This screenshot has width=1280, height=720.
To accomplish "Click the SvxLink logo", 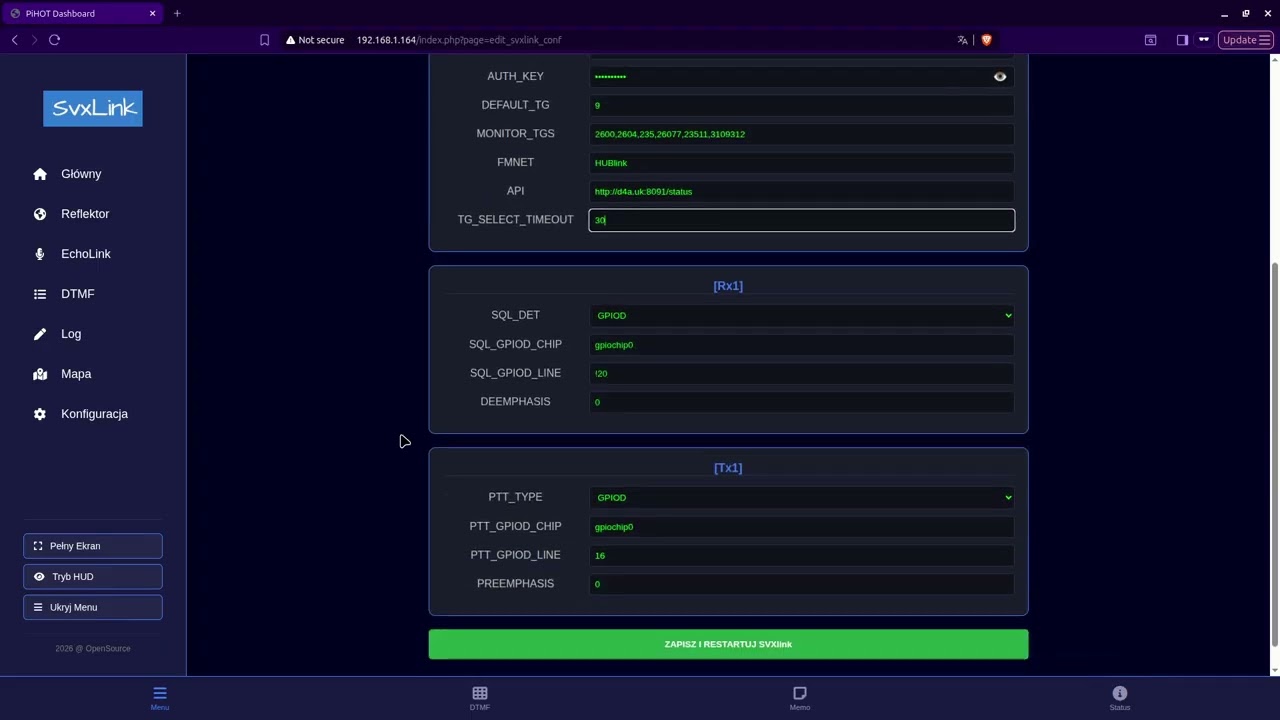I will pos(93,109).
